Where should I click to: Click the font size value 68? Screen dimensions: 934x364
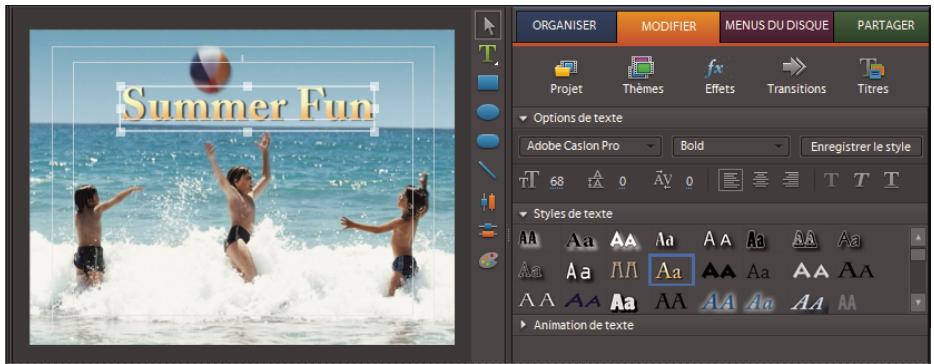pos(557,182)
